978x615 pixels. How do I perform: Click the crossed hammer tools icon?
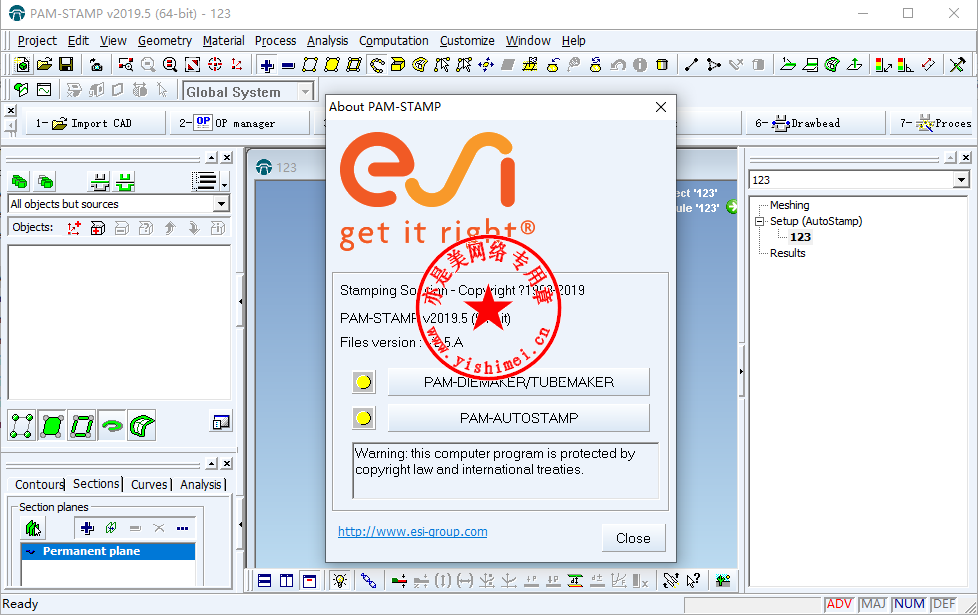(x=957, y=65)
